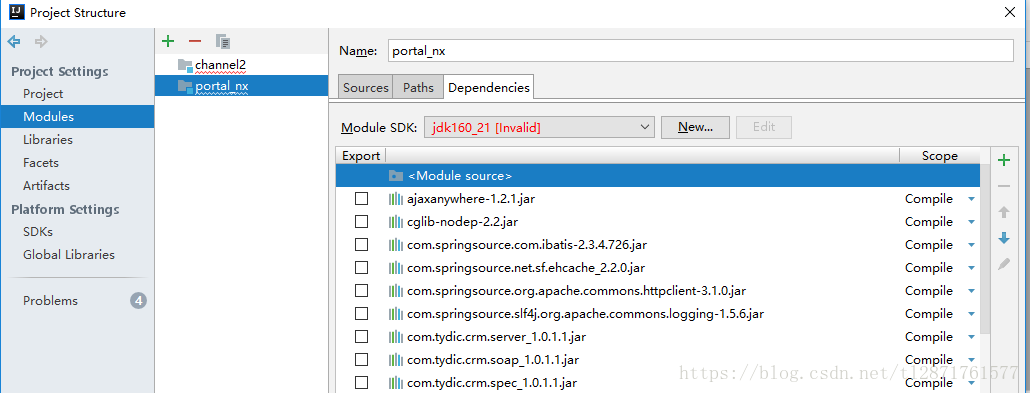The width and height of the screenshot is (1030, 393).
Task: Open Facets in Project Settings
Action: (41, 163)
